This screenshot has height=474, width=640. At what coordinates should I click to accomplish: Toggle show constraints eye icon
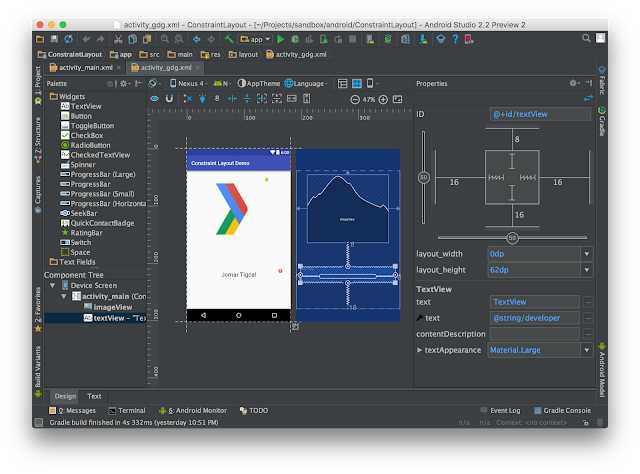[x=155, y=99]
